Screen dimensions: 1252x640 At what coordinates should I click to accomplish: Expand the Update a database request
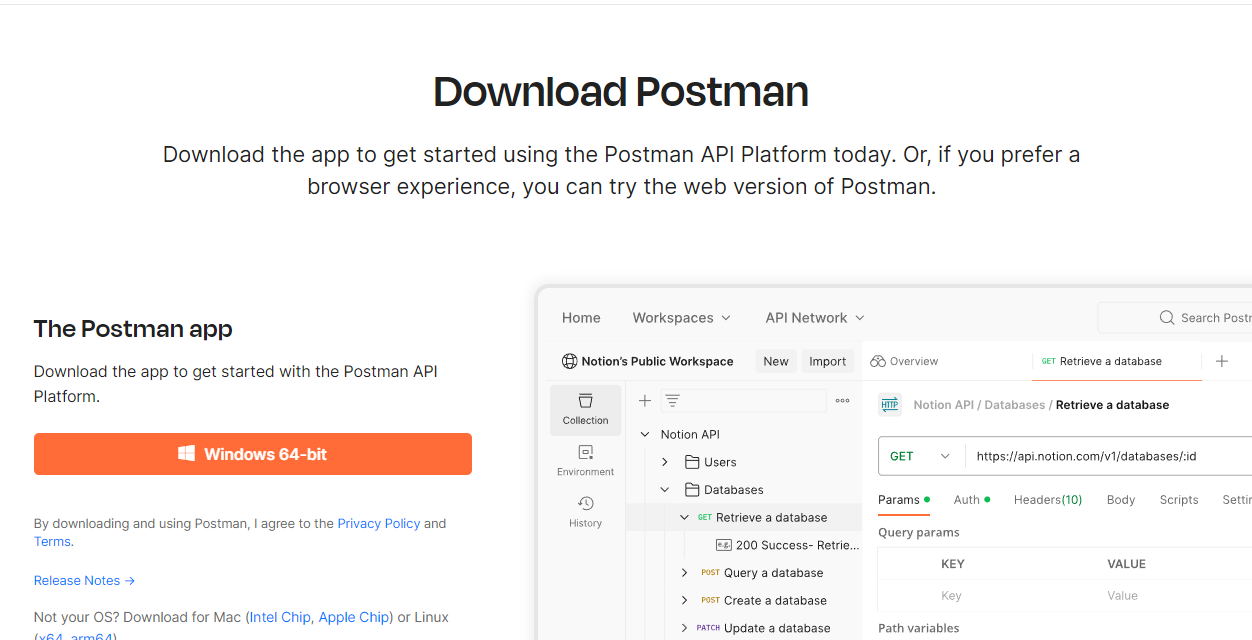pos(685,628)
